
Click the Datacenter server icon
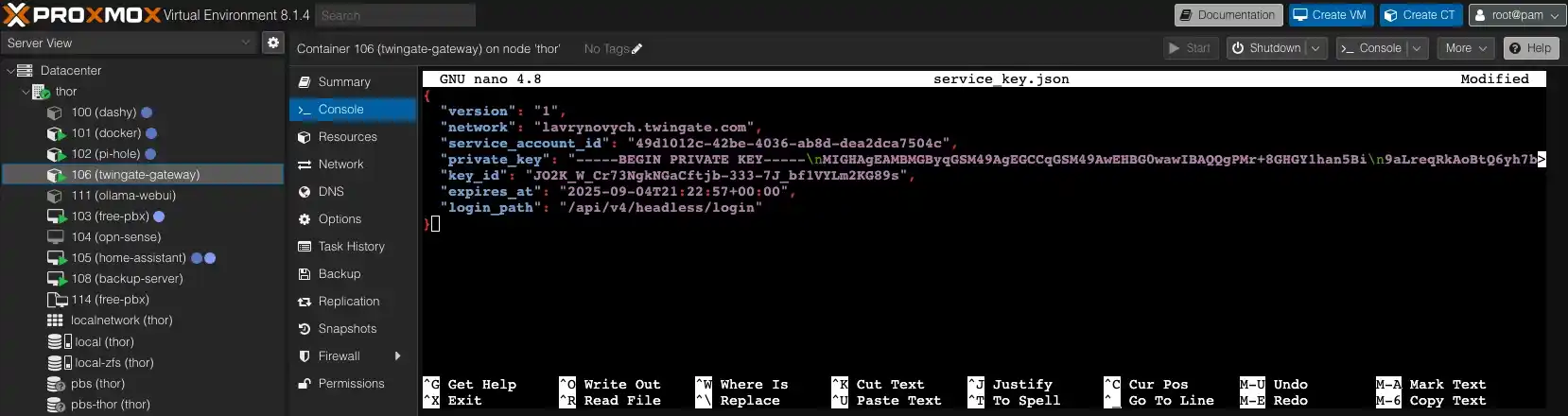(x=26, y=71)
